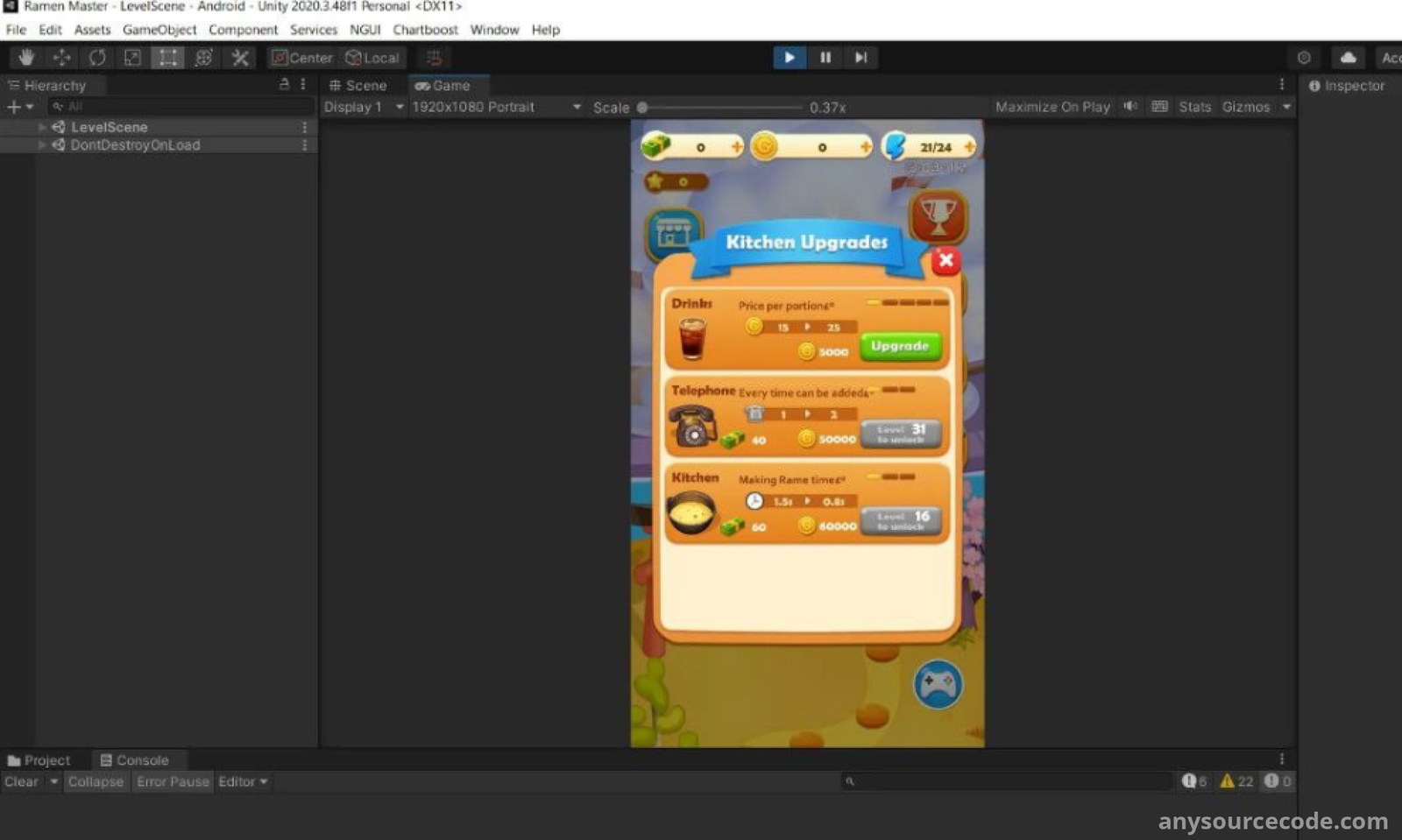This screenshot has height=840, width=1402.
Task: Toggle Maximize On Play
Action: [x=1051, y=107]
